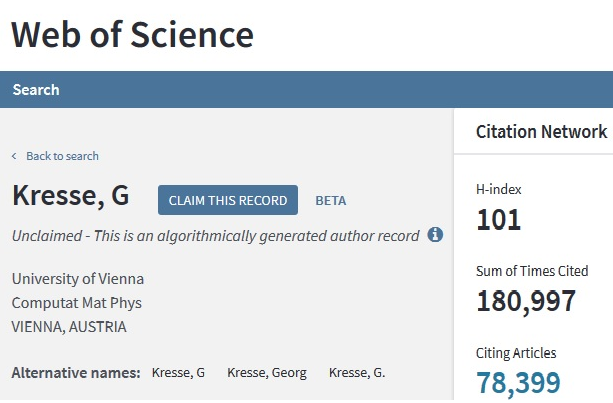
Task: Open the Search tab in the navigation bar
Action: 36,90
